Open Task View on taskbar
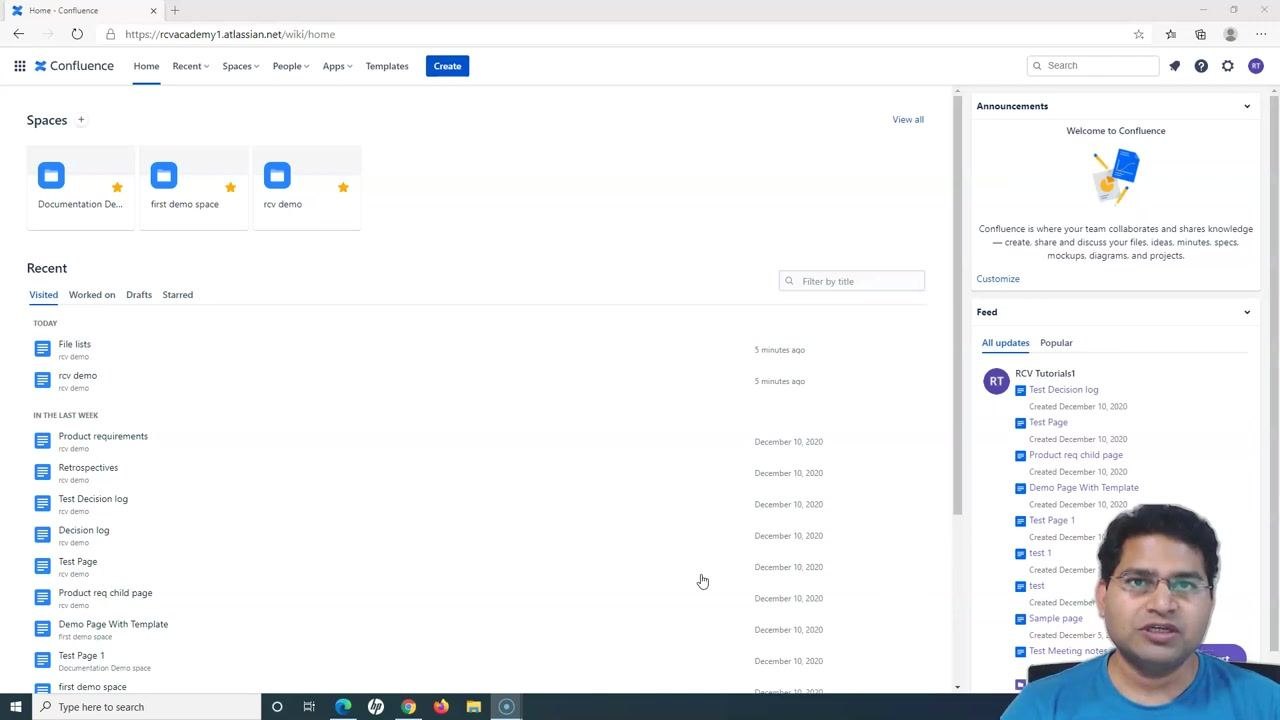The width and height of the screenshot is (1280, 720). (309, 707)
